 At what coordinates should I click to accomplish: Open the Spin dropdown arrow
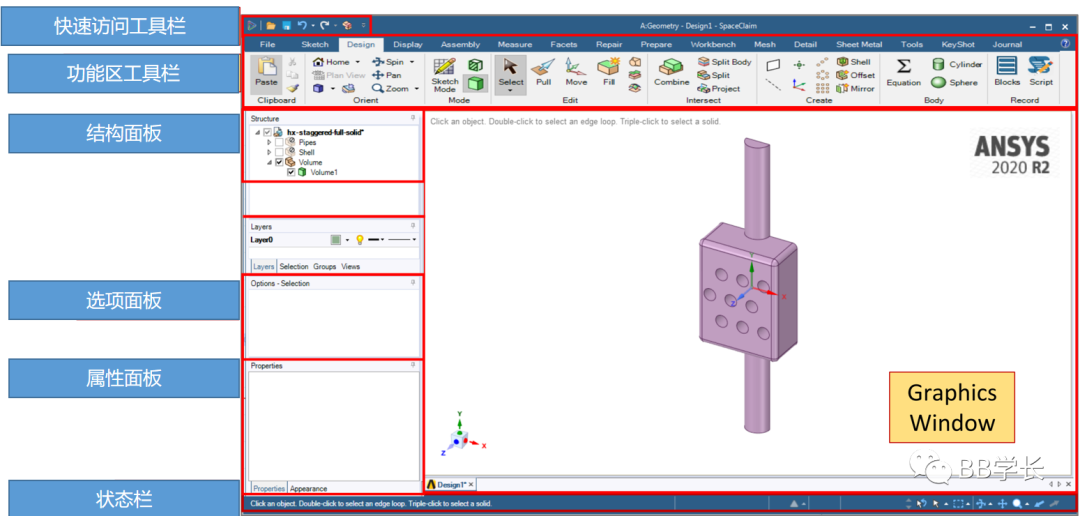coord(412,62)
